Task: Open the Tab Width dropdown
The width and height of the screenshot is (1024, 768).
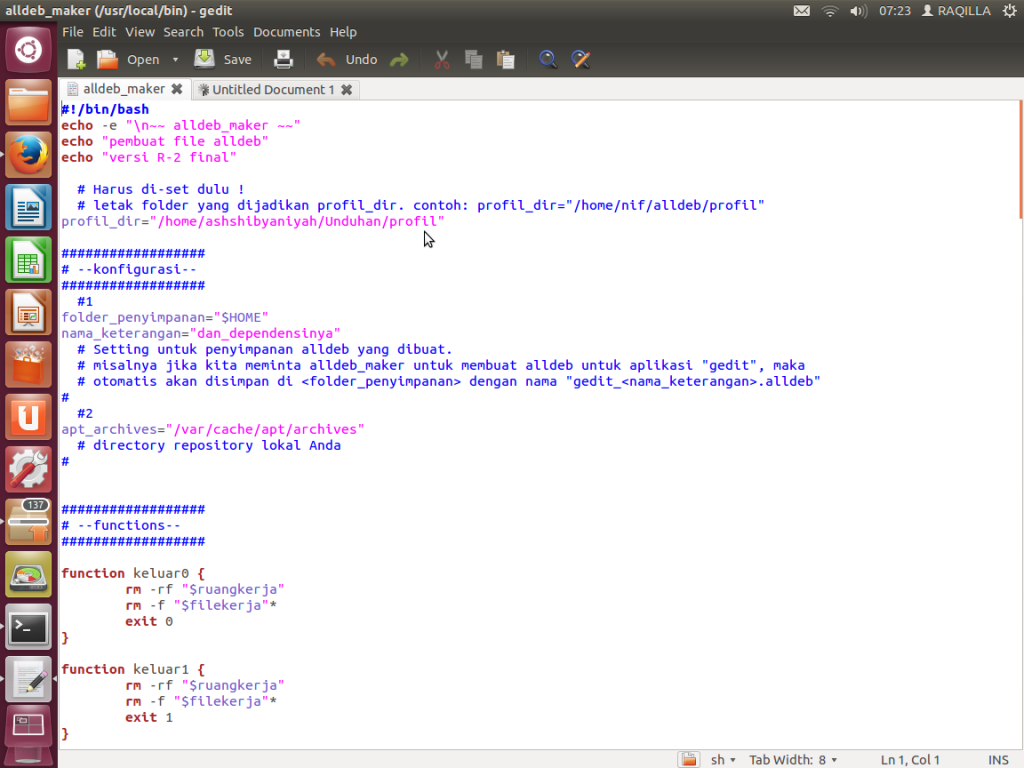Action: tap(793, 760)
